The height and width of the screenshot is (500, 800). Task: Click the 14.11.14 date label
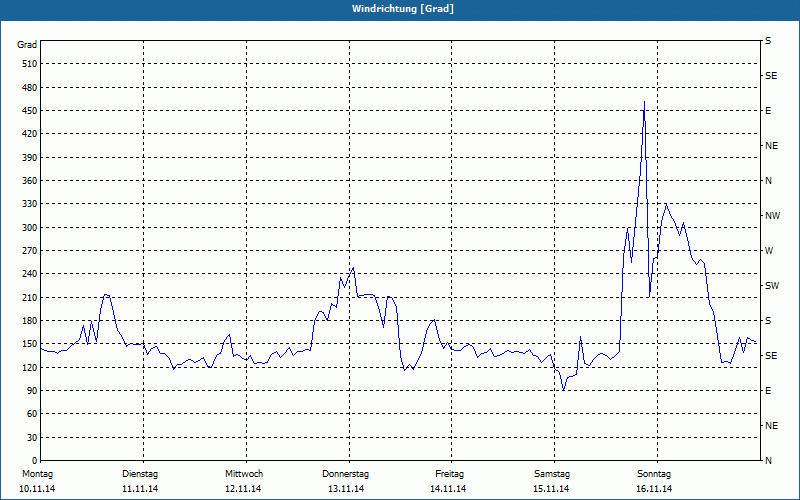tap(448, 489)
